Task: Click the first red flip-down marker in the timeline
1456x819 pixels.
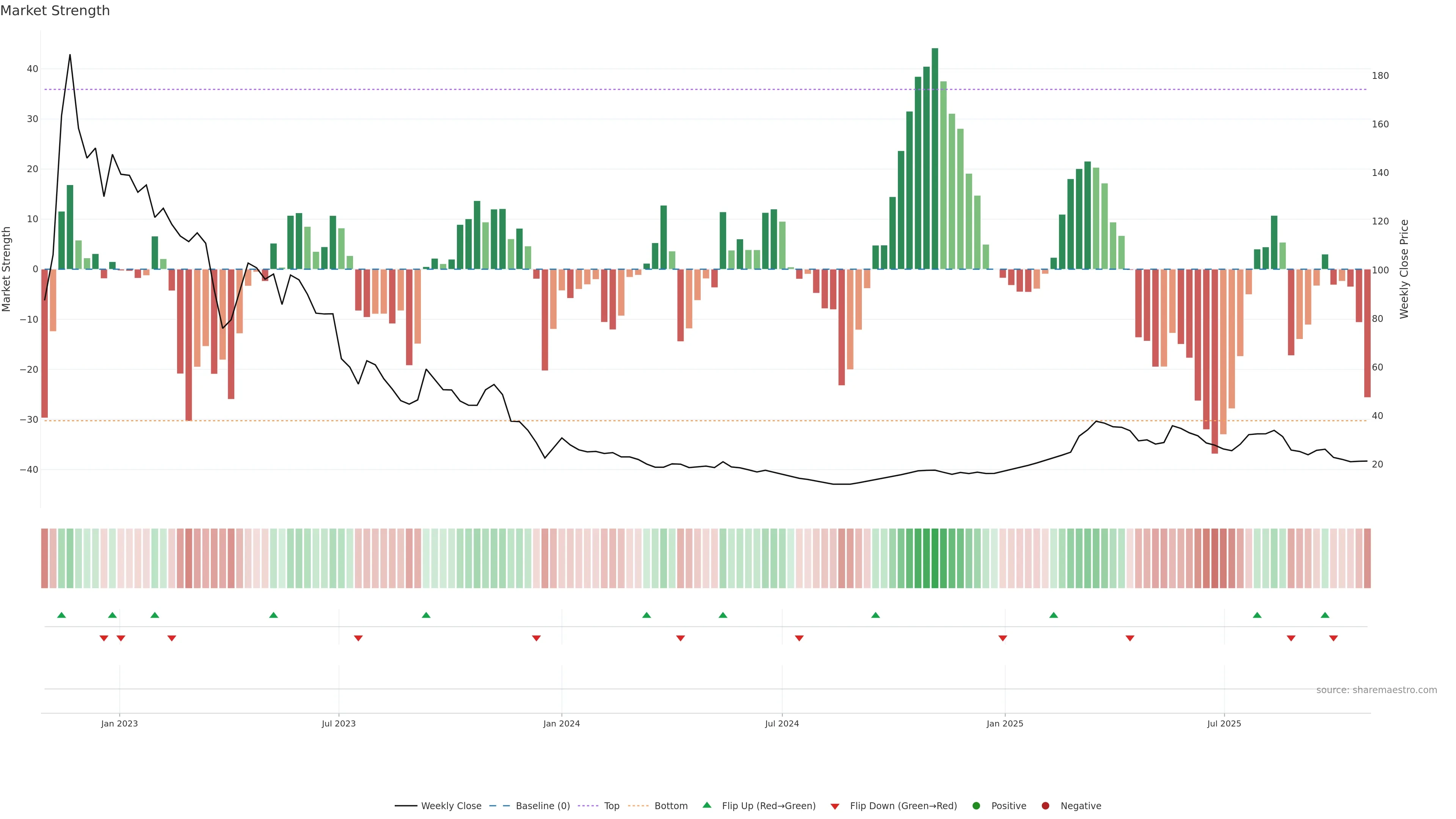Action: [x=104, y=638]
